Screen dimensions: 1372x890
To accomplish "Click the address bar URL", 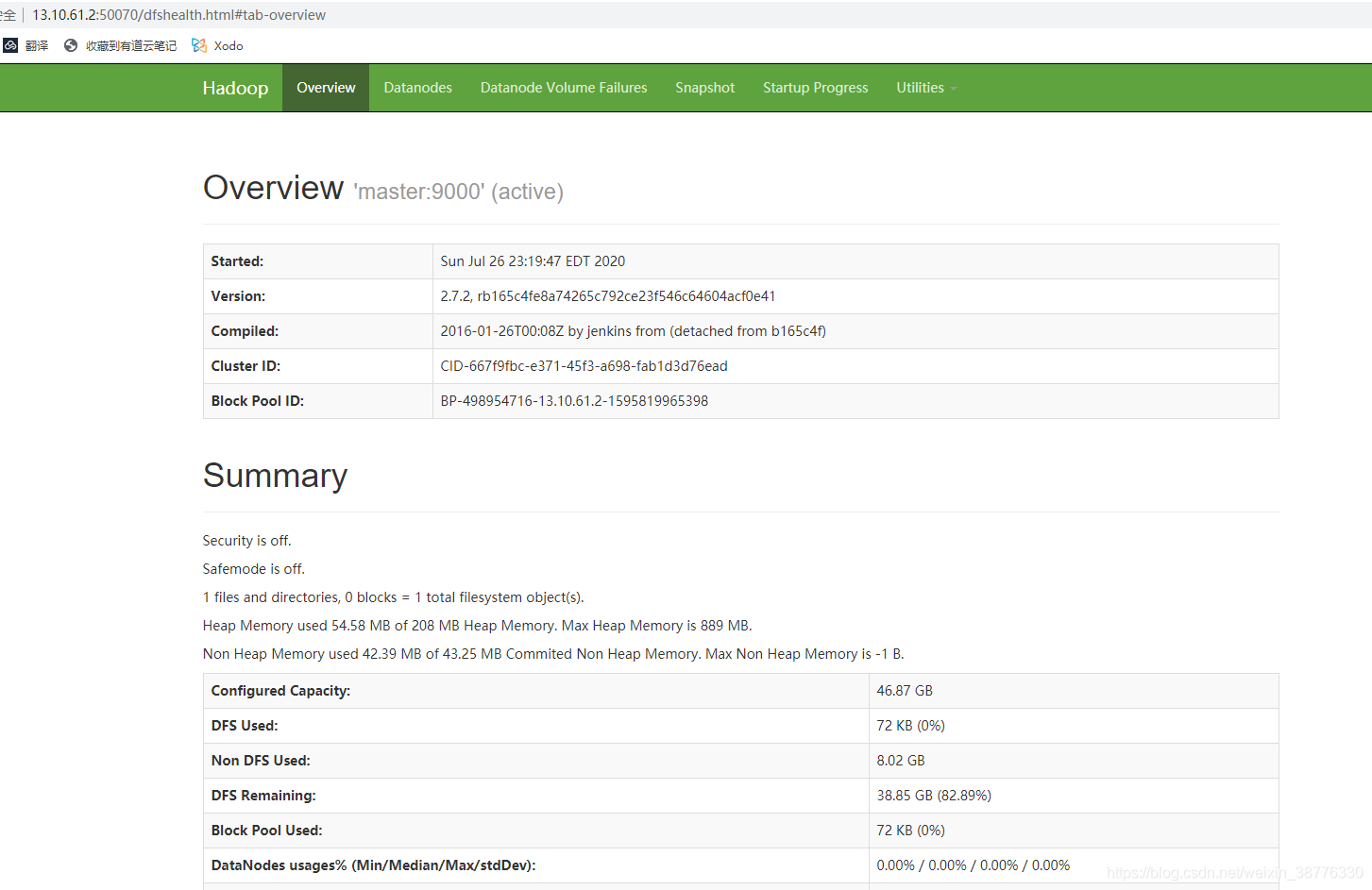I will (x=179, y=15).
